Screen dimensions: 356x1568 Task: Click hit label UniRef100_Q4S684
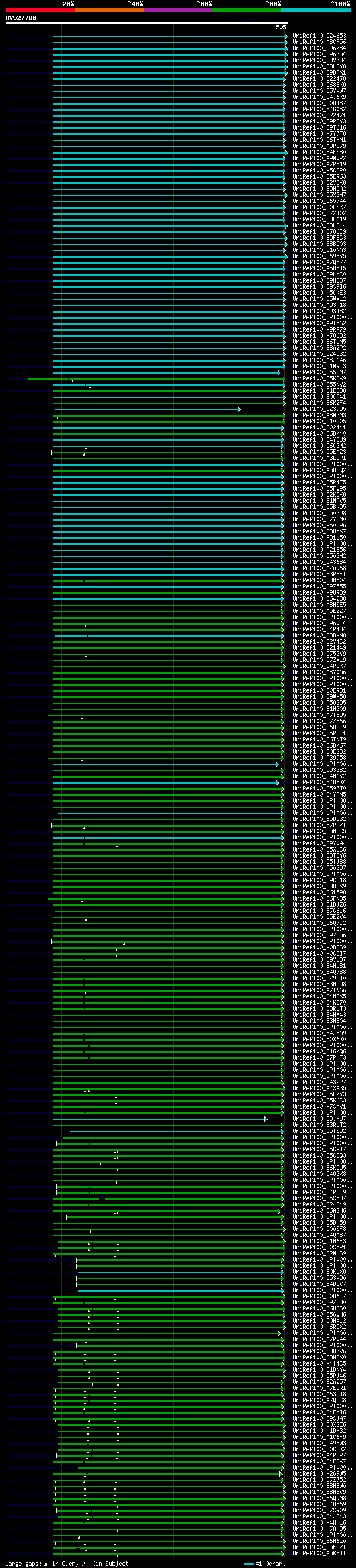[x=319, y=562]
